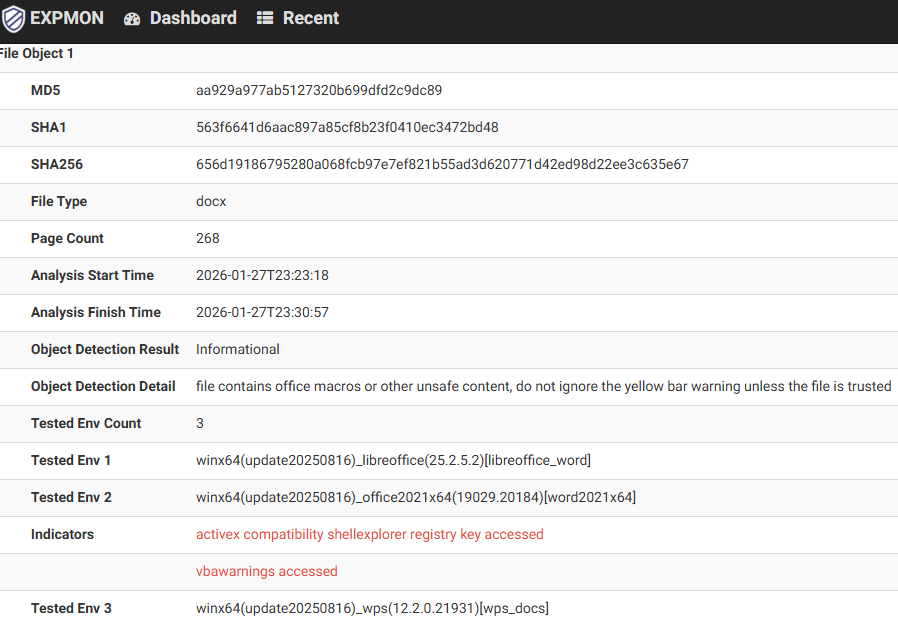The width and height of the screenshot is (898, 623).
Task: Click the wps_docs environment value
Action: [372, 608]
